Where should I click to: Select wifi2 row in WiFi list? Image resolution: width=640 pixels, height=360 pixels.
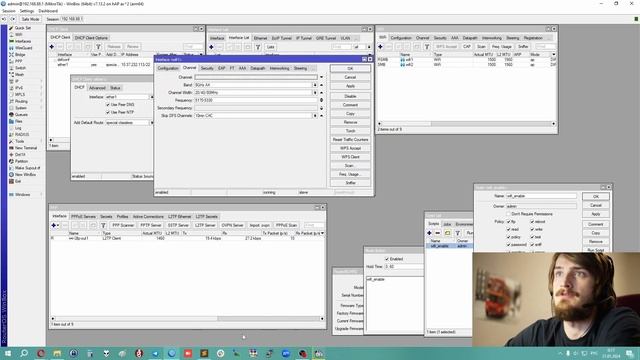(465, 64)
